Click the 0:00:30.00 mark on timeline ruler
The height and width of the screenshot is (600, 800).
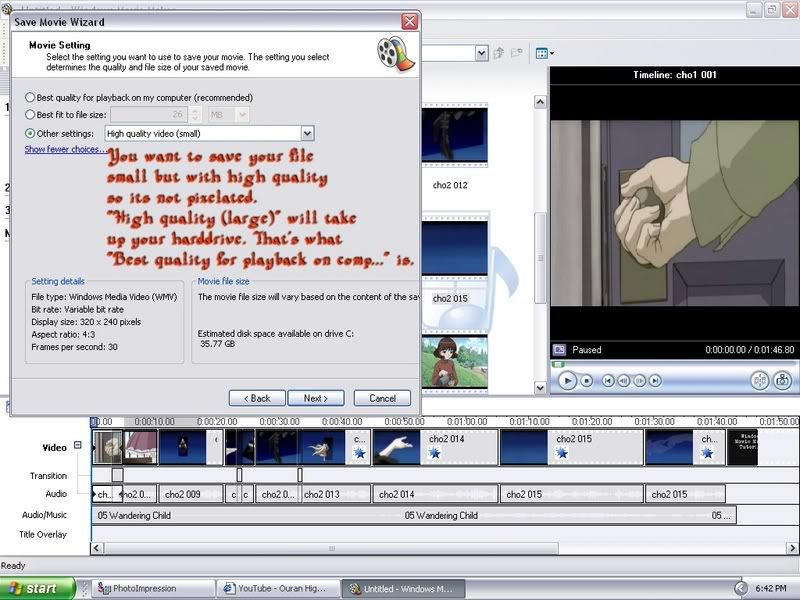(x=280, y=422)
